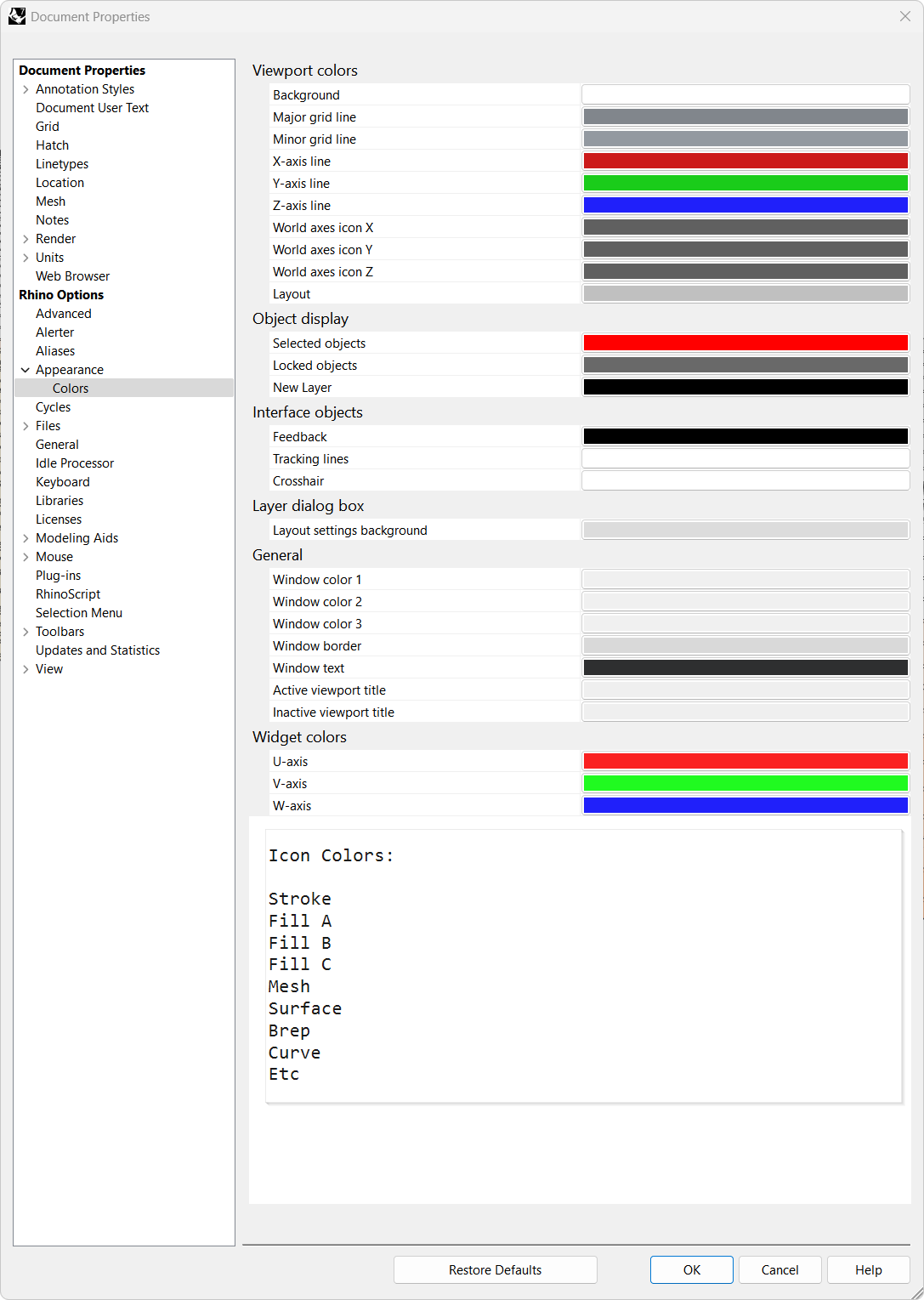924x1300 pixels.
Task: Click the red X-axis line swatch
Action: pos(745,161)
